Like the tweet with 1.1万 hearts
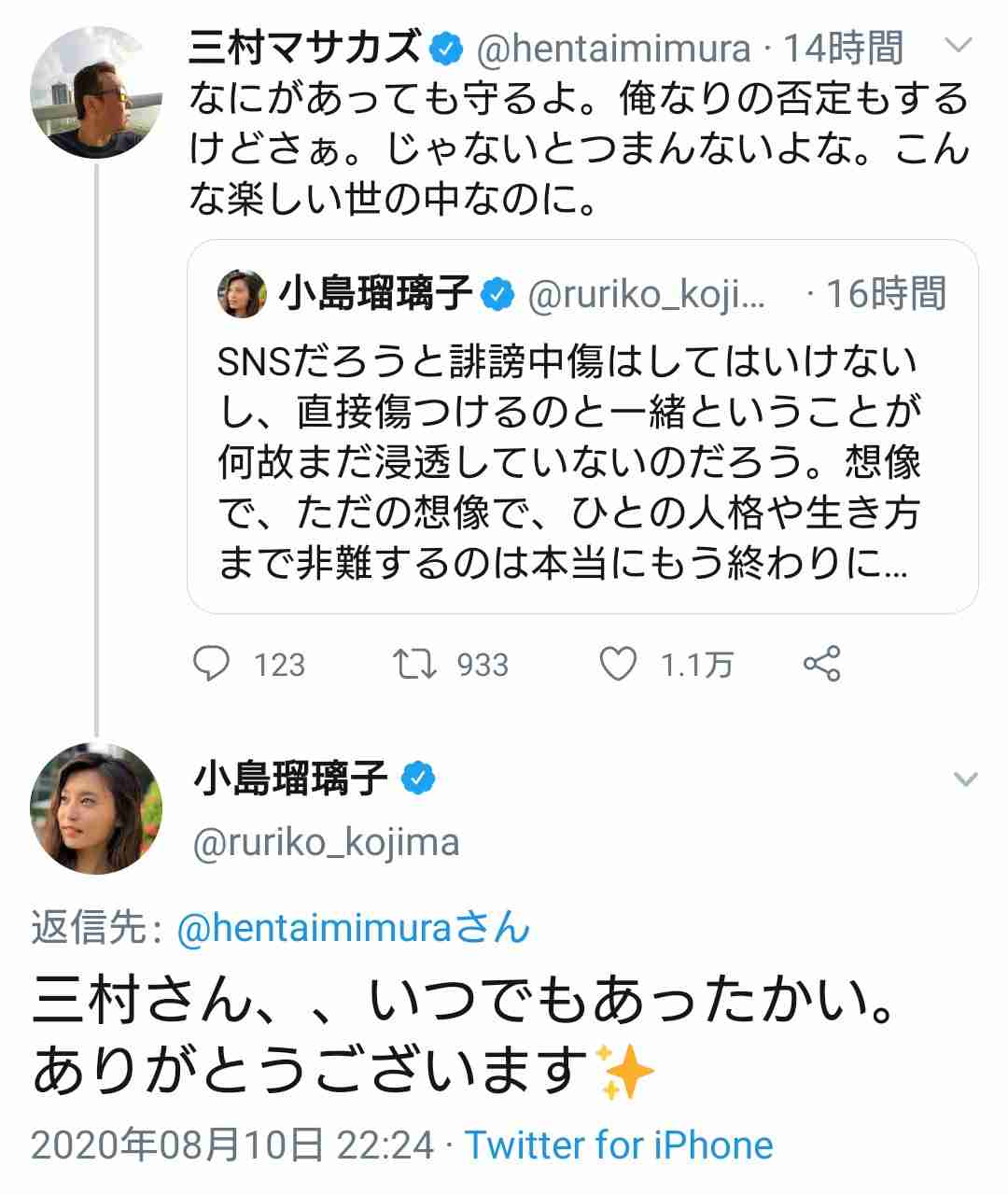Image resolution: width=1008 pixels, height=1194 pixels. [617, 664]
